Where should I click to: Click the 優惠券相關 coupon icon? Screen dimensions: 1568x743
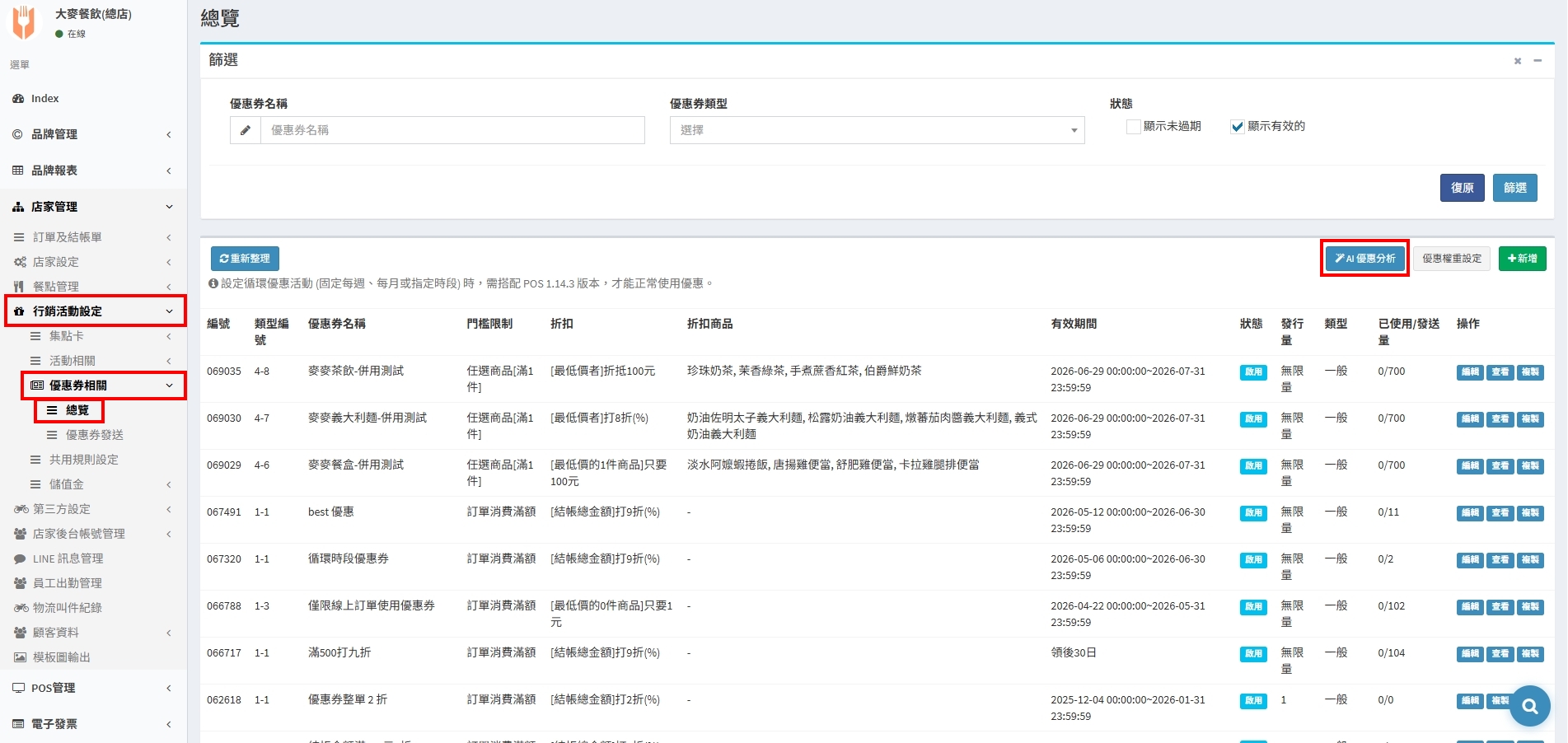[x=36, y=386]
